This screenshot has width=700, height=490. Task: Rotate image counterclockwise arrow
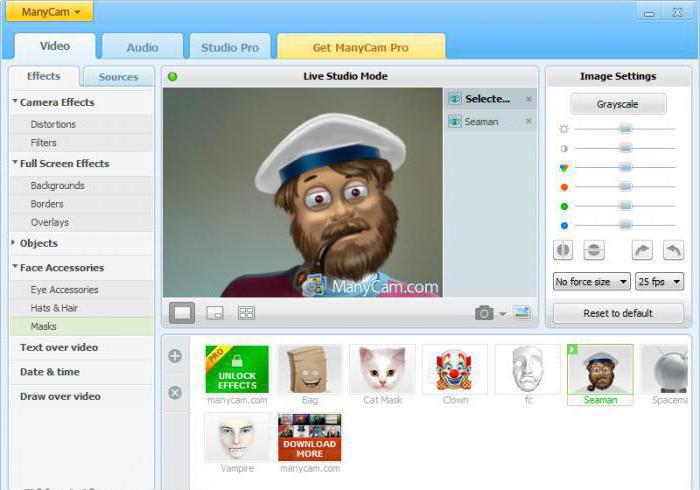point(673,250)
